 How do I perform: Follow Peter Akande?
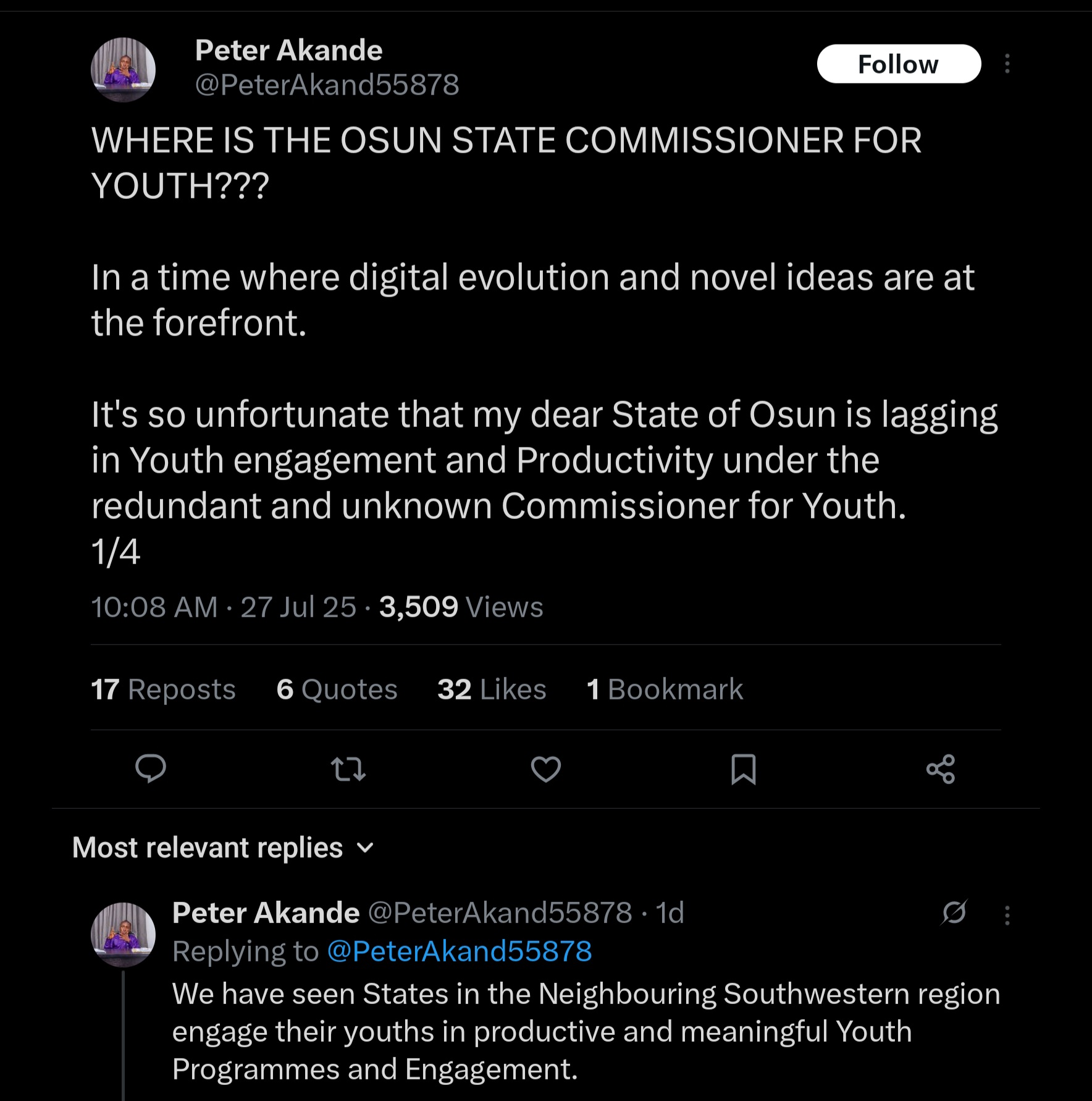[899, 64]
